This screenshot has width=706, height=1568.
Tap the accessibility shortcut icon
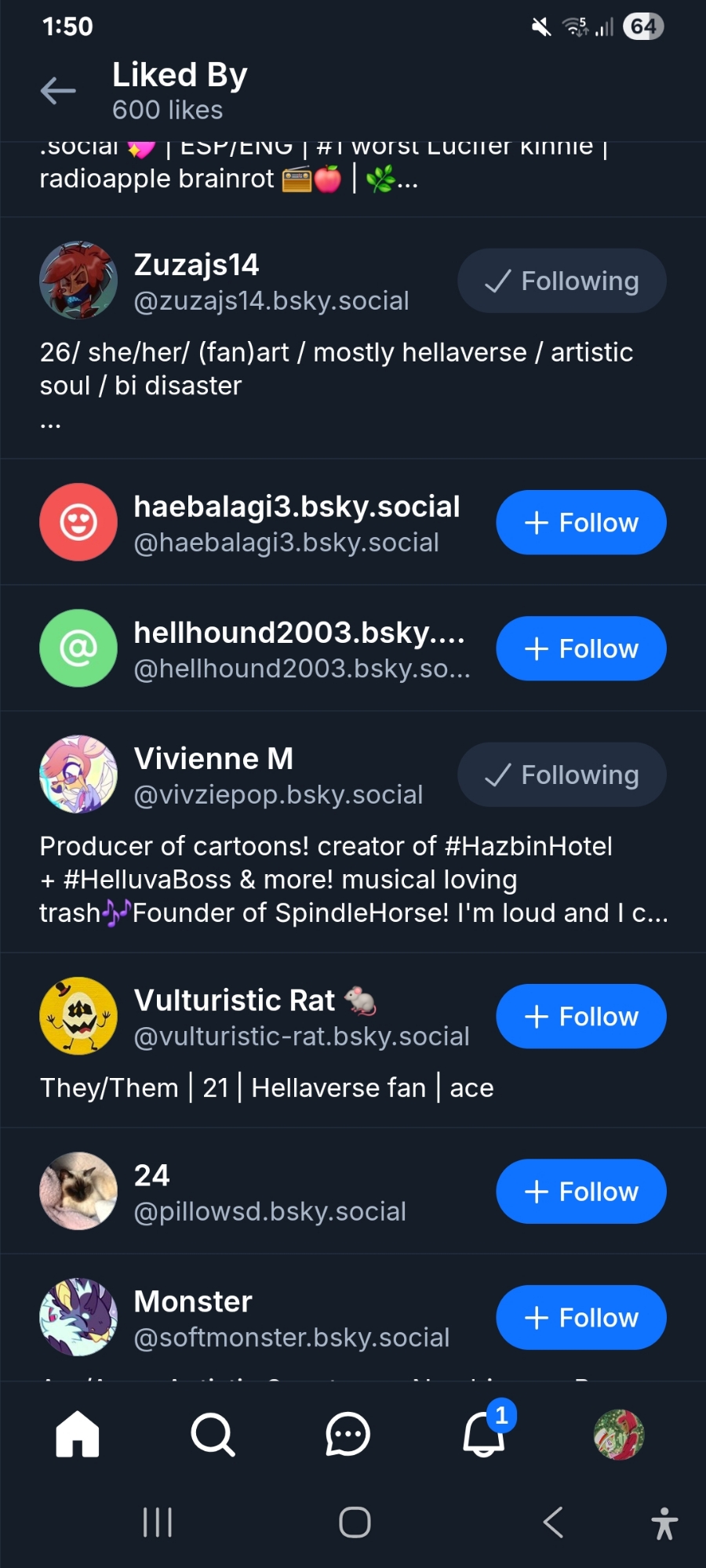[x=664, y=1523]
